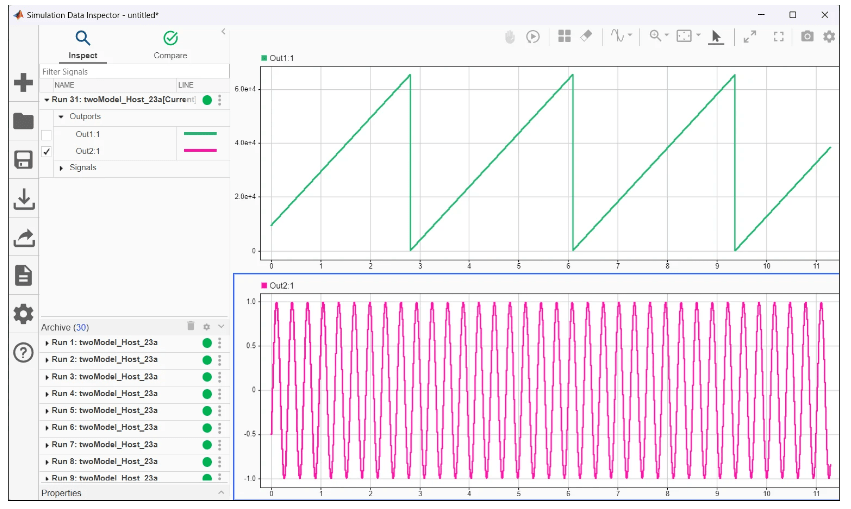Expand Run 3: twoModel_Host_23a in the archive
Image resolution: width=851 pixels, height=509 pixels.
pos(47,376)
